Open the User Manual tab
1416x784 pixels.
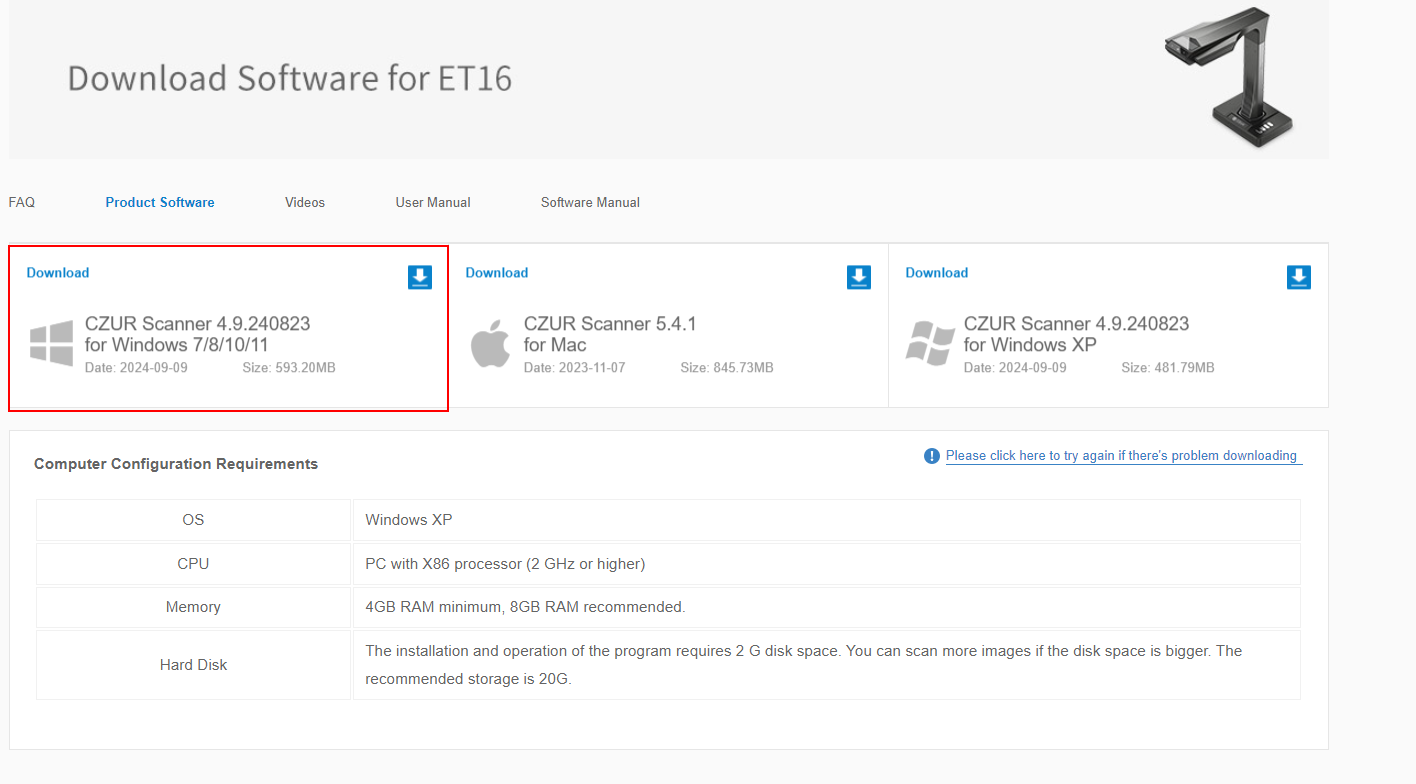[x=433, y=202]
